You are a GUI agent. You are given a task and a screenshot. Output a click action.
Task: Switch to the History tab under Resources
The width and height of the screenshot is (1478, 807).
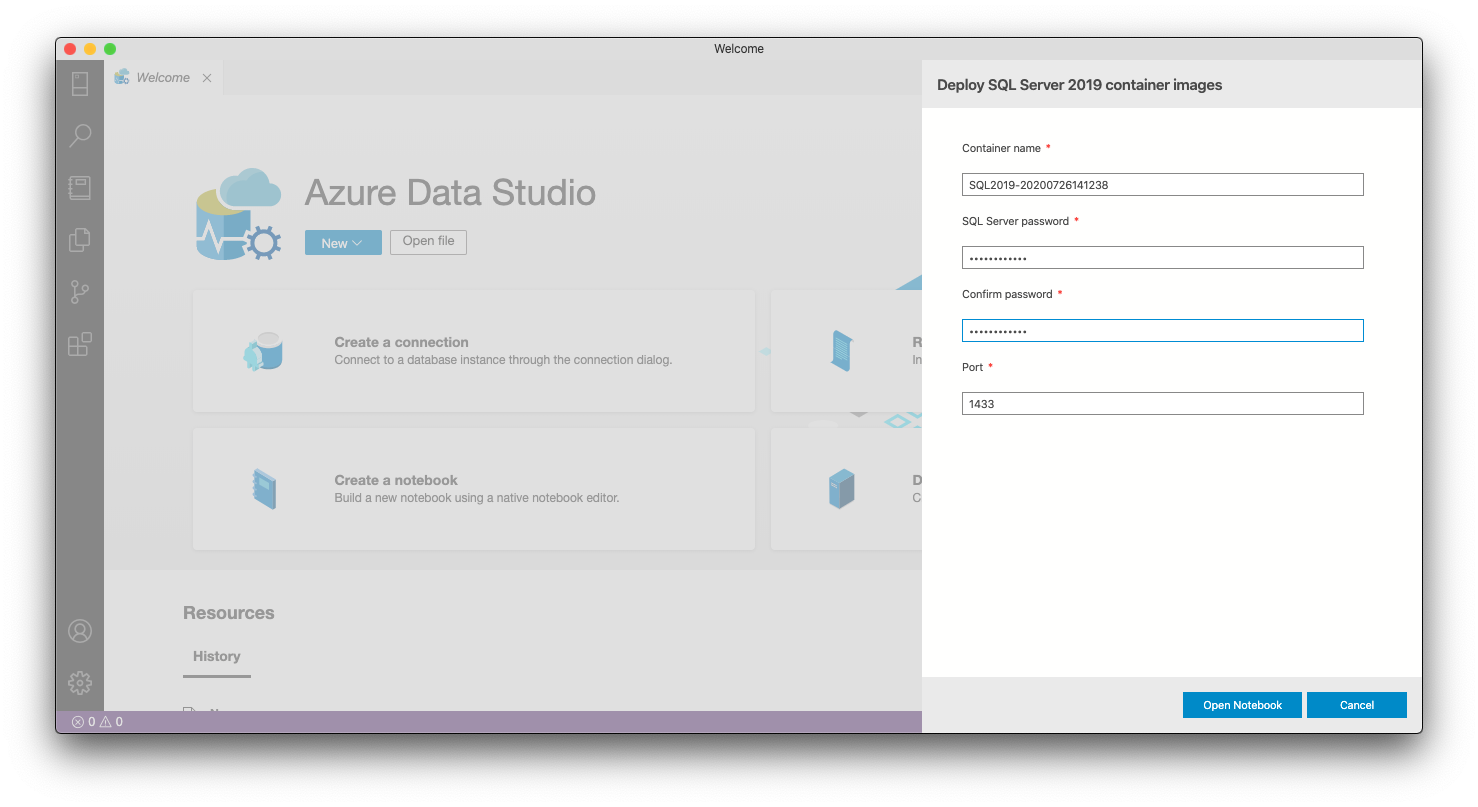217,657
